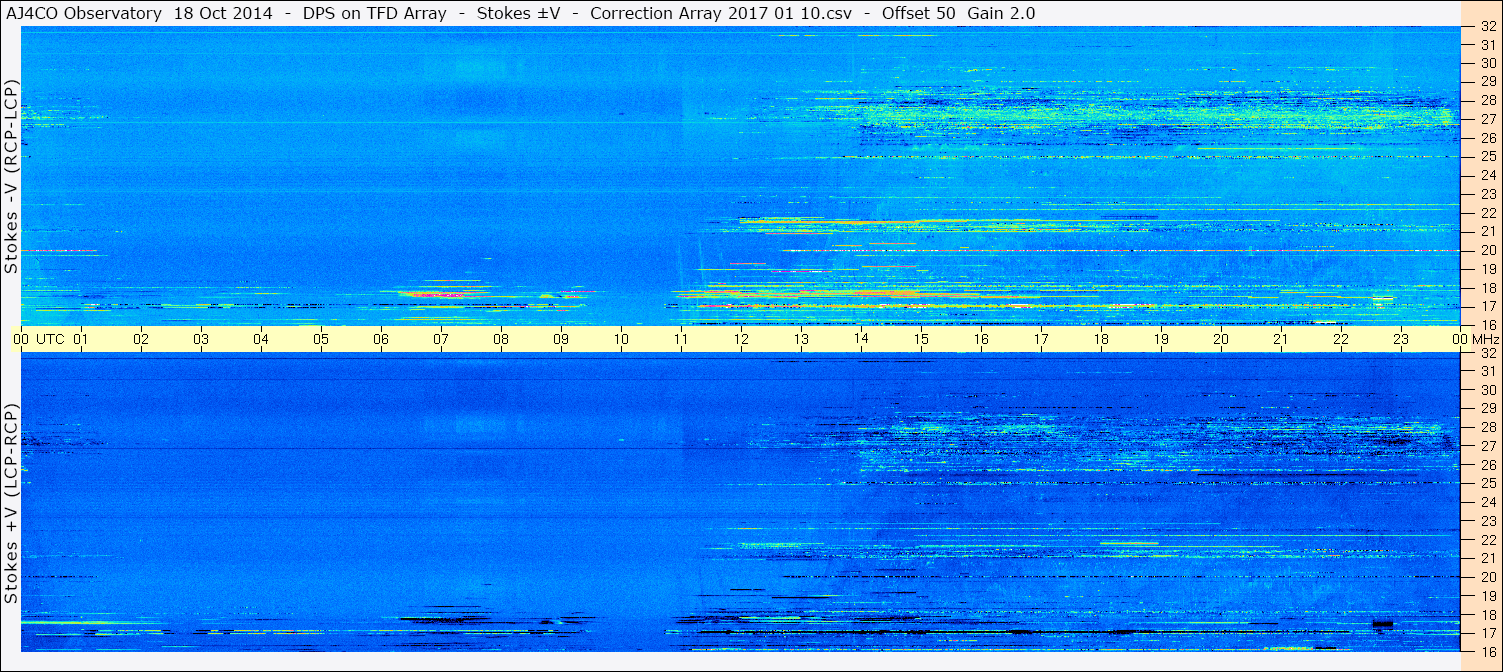Image resolution: width=1503 pixels, height=672 pixels.
Task: Click the 15 hour axis label
Action: coord(921,340)
